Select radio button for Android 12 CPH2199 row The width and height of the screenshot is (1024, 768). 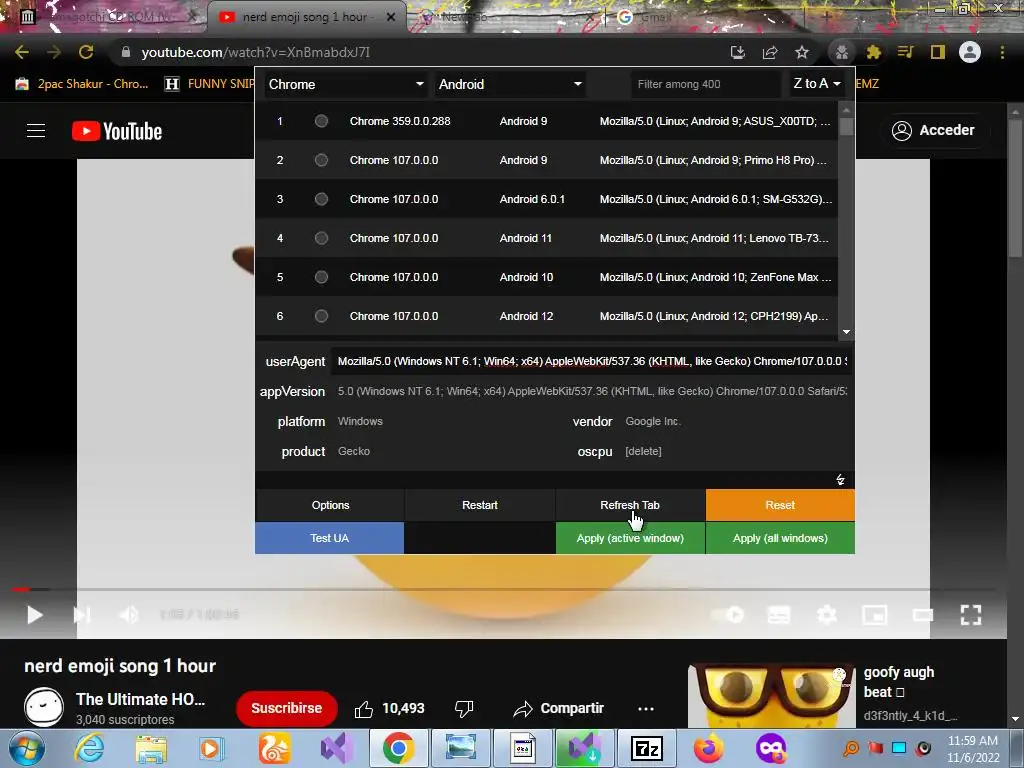[321, 316]
